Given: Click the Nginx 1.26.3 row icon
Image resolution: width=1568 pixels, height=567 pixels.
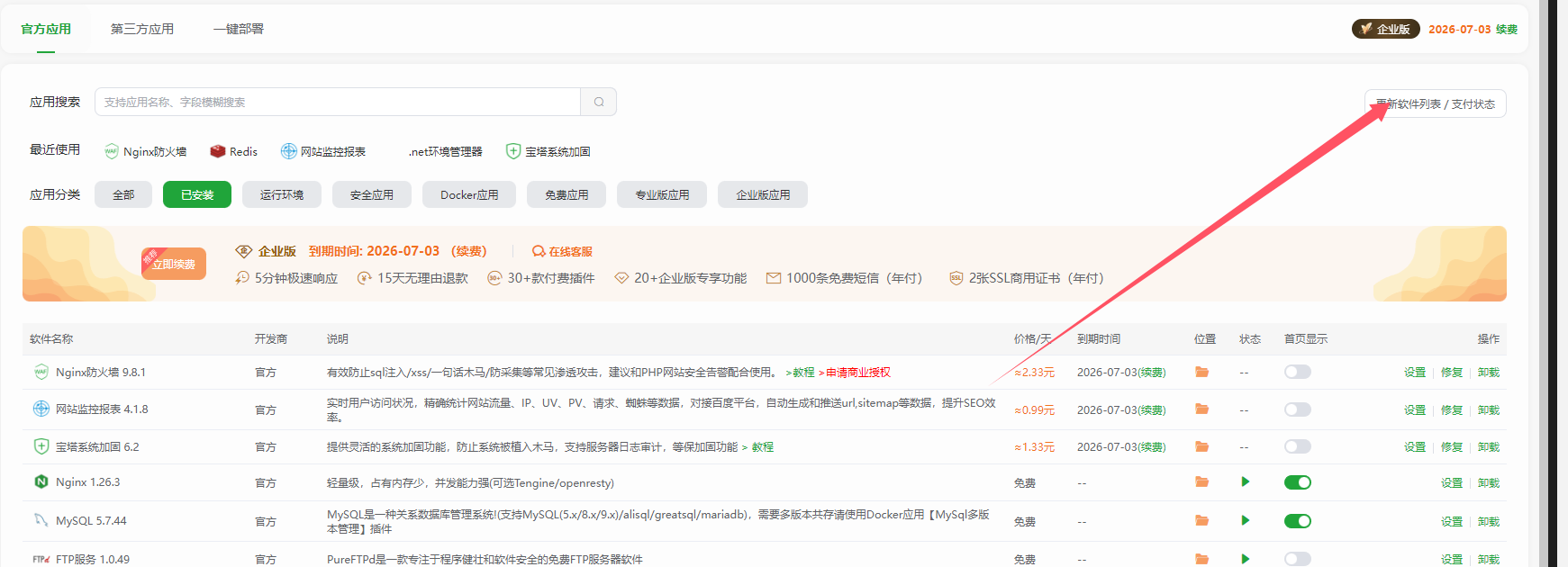Looking at the screenshot, I should (41, 481).
